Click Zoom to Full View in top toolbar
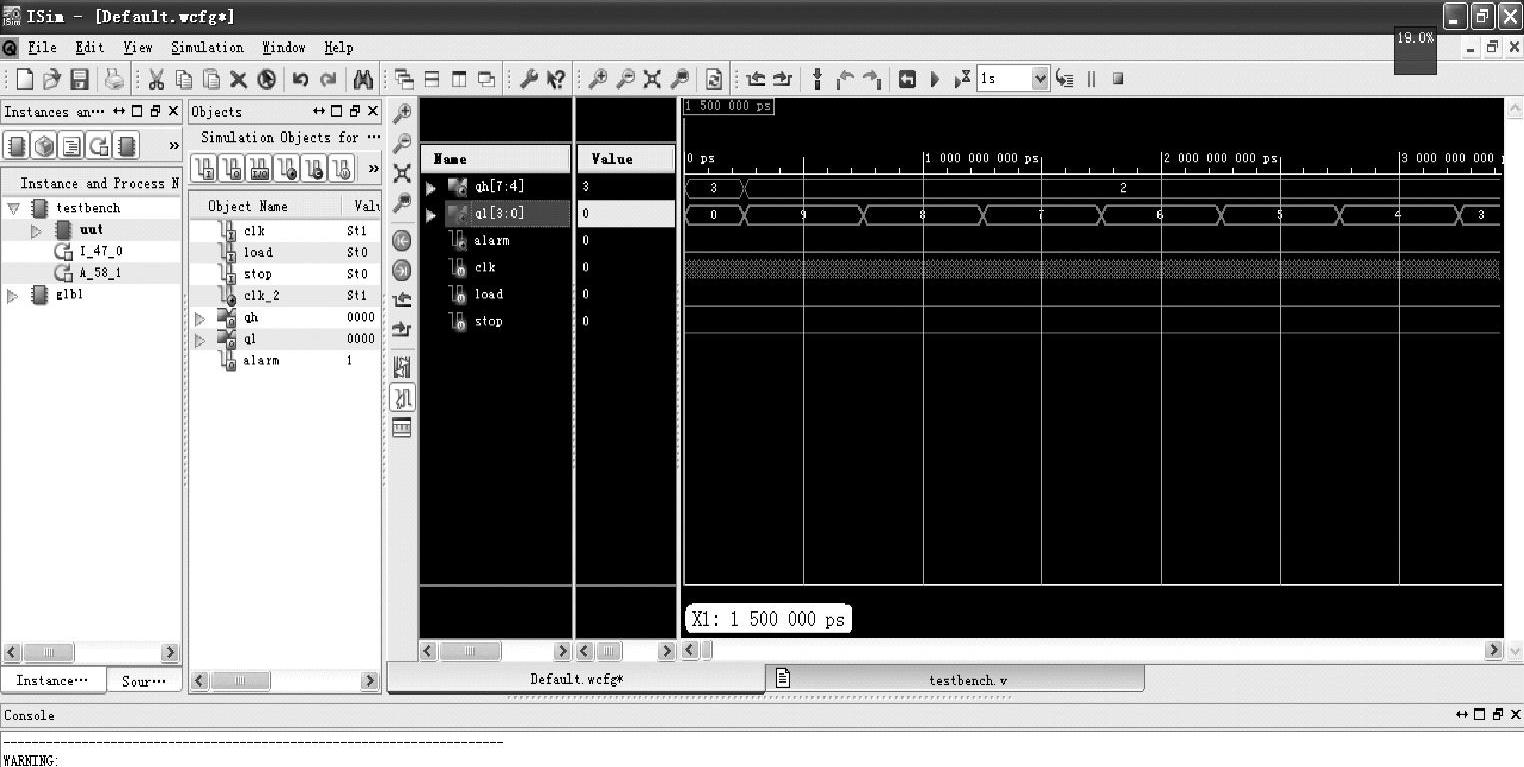The height and width of the screenshot is (767, 1524). tap(652, 79)
